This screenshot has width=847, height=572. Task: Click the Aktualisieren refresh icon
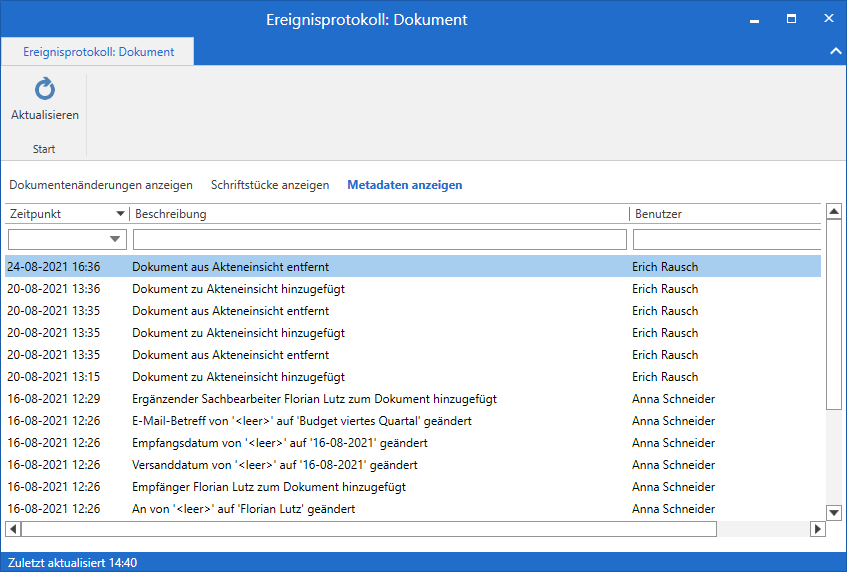[45, 90]
